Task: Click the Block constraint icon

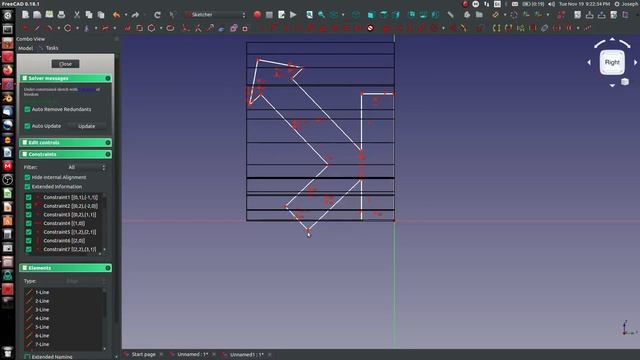Action: [x=370, y=28]
